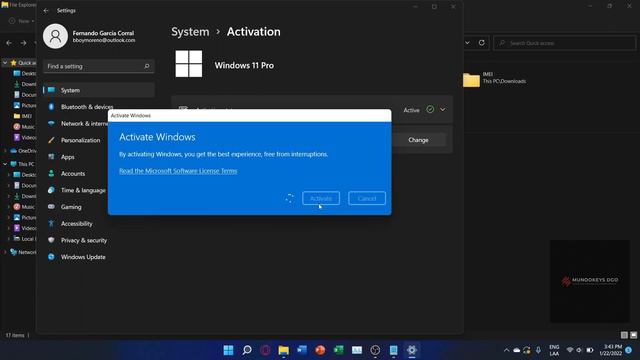Show hidden system tray icons
Screen dimensions: 640x360
coord(507,350)
